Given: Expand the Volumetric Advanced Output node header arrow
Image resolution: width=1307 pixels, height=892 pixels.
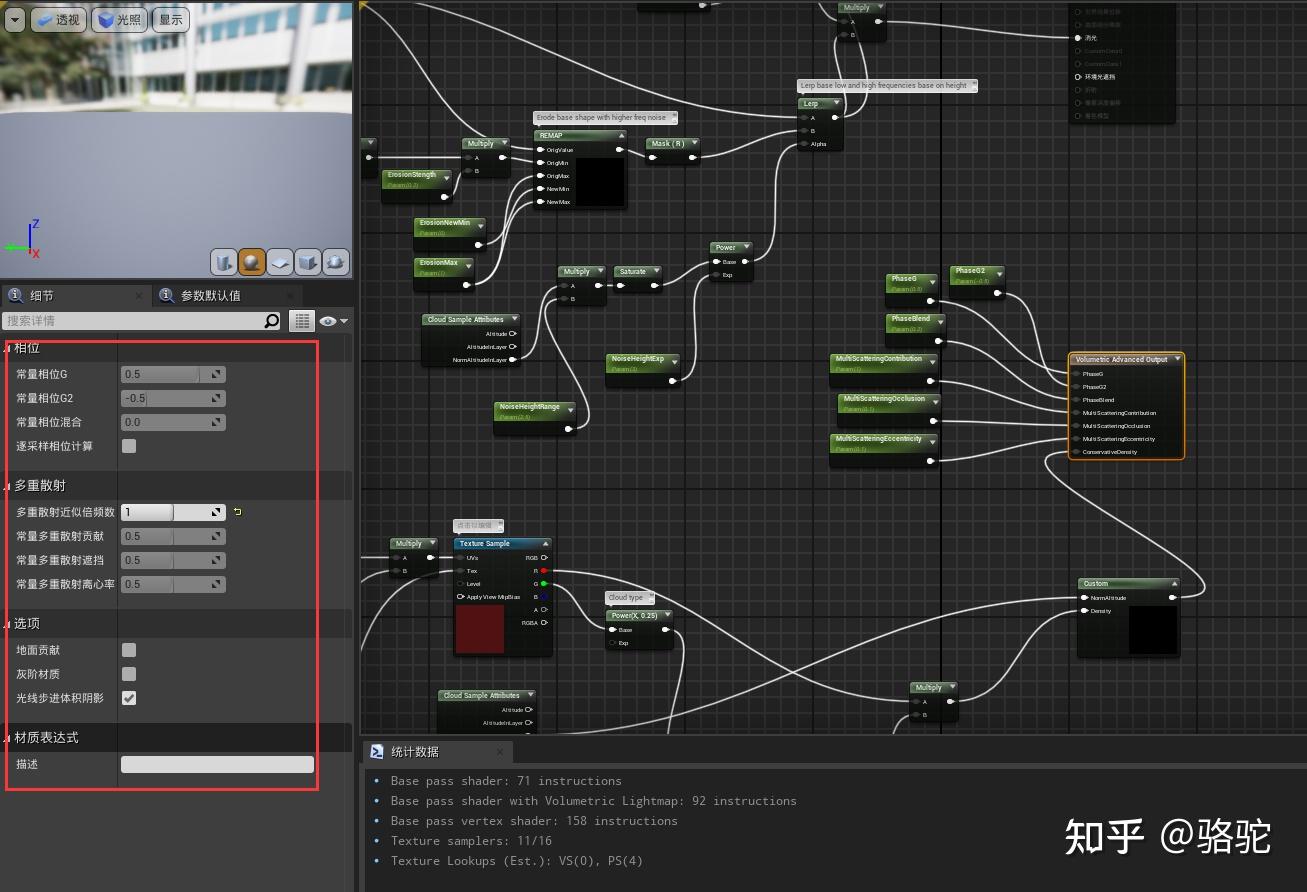Looking at the screenshot, I should 1177,360.
